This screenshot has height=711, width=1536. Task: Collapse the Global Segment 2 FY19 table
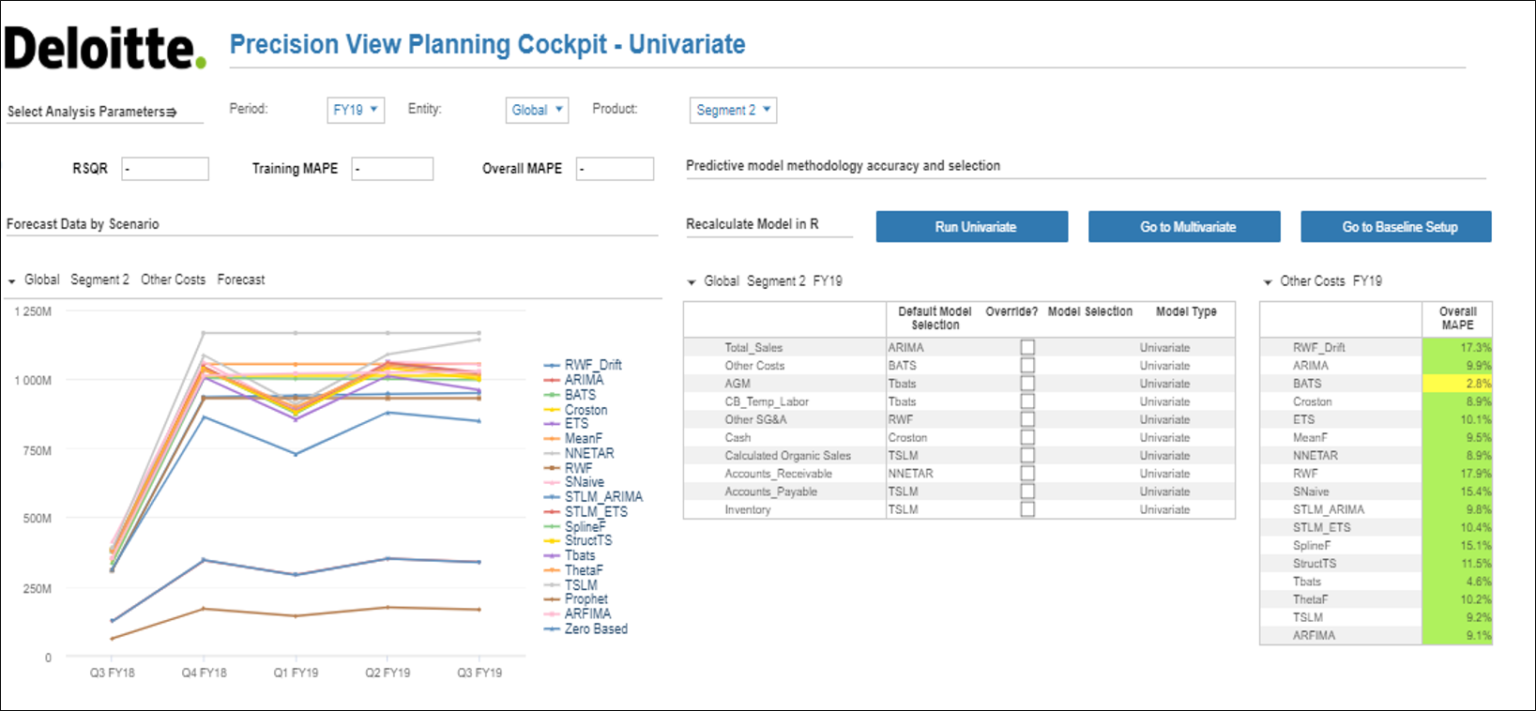[691, 282]
